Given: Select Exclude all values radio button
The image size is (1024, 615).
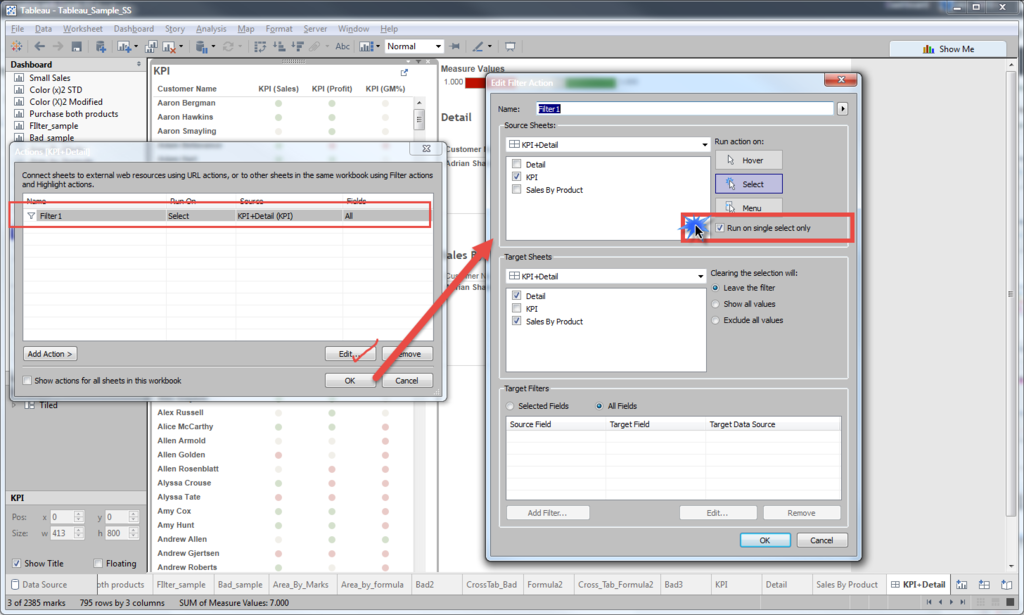Looking at the screenshot, I should tap(716, 321).
